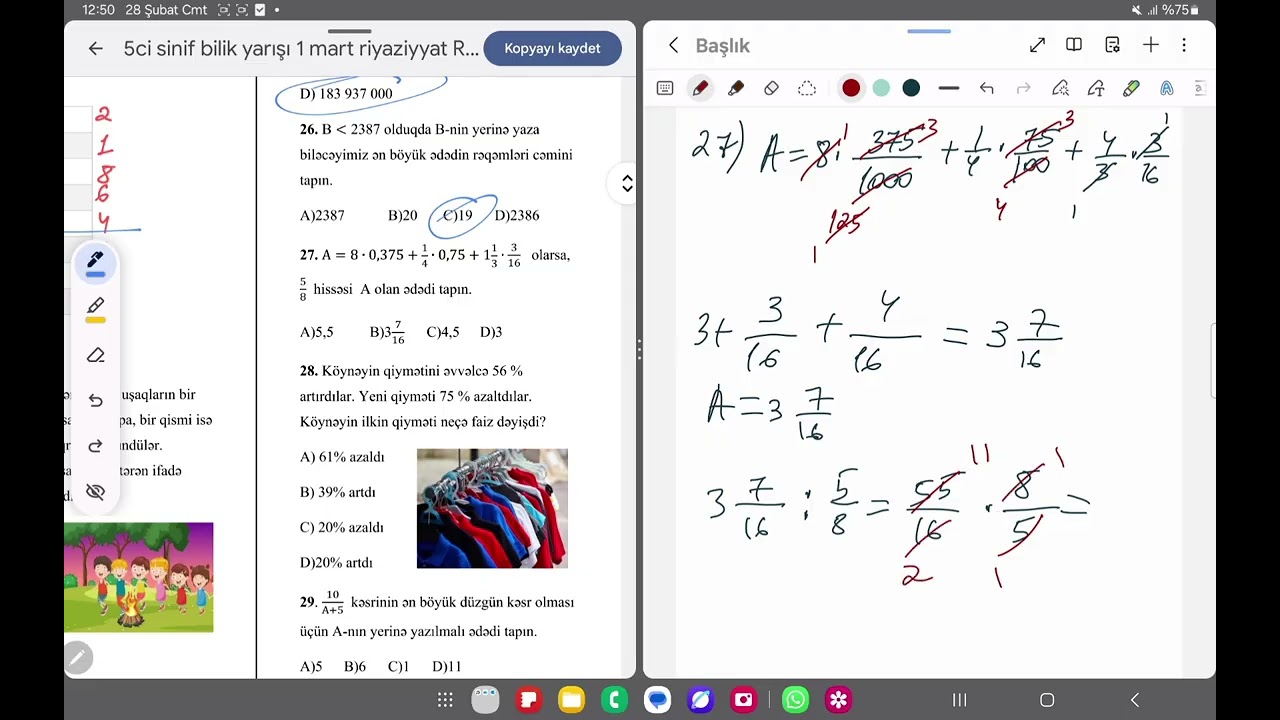Image resolution: width=1280 pixels, height=720 pixels.
Task: Open the Camera app in taskbar
Action: (744, 700)
